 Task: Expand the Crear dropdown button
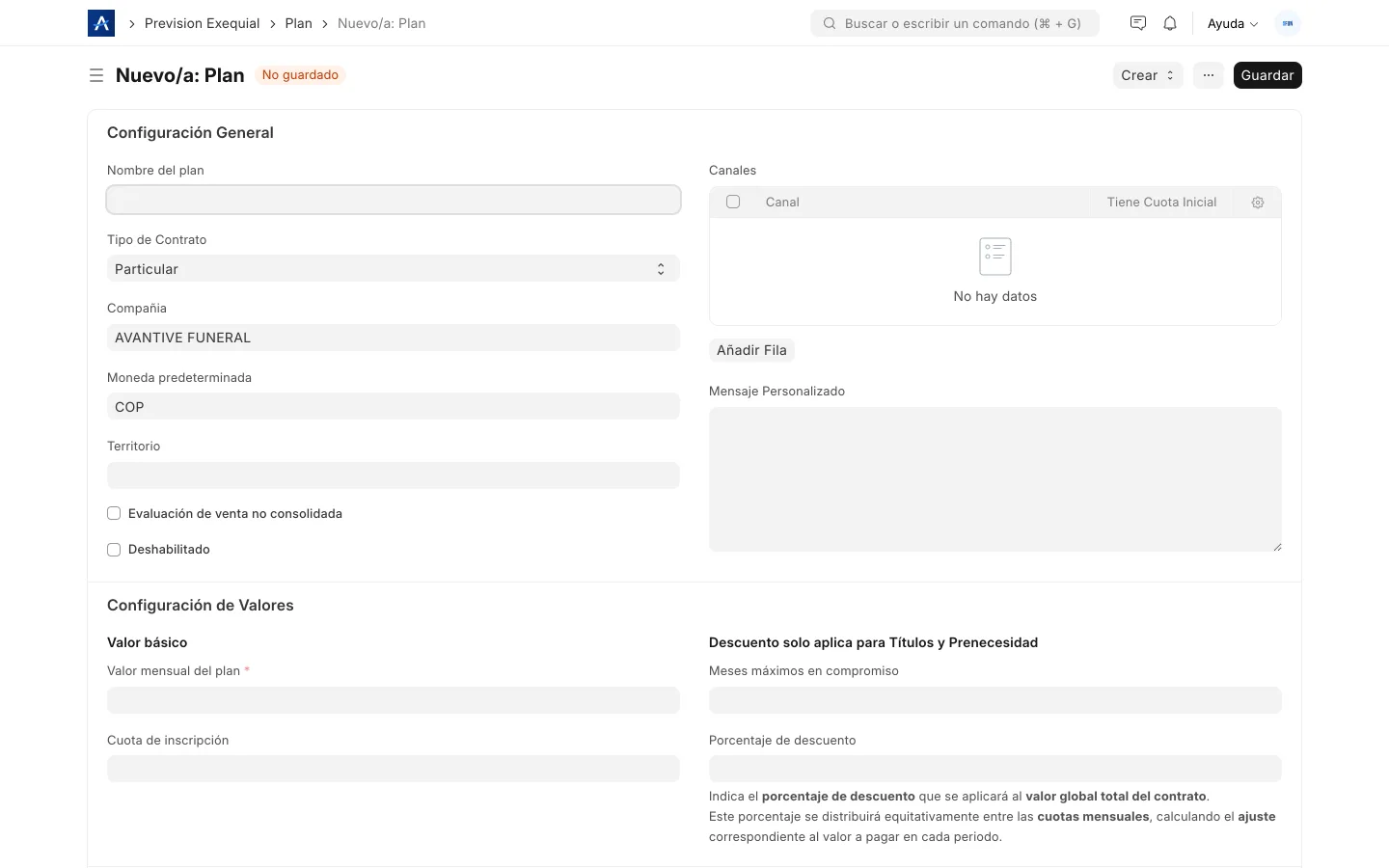1148,75
